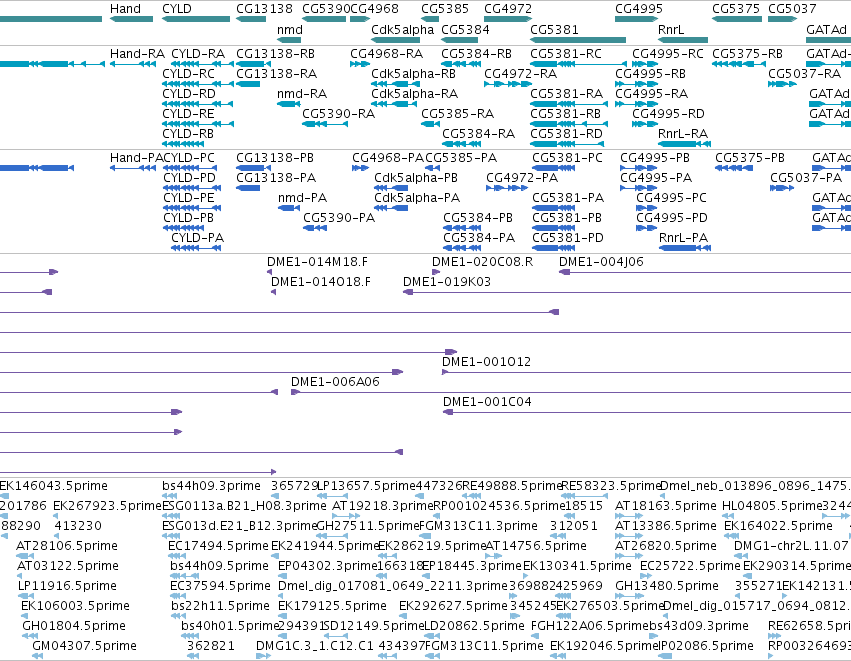
Task: Select the CYLD-PA protein label
Action: point(198,238)
